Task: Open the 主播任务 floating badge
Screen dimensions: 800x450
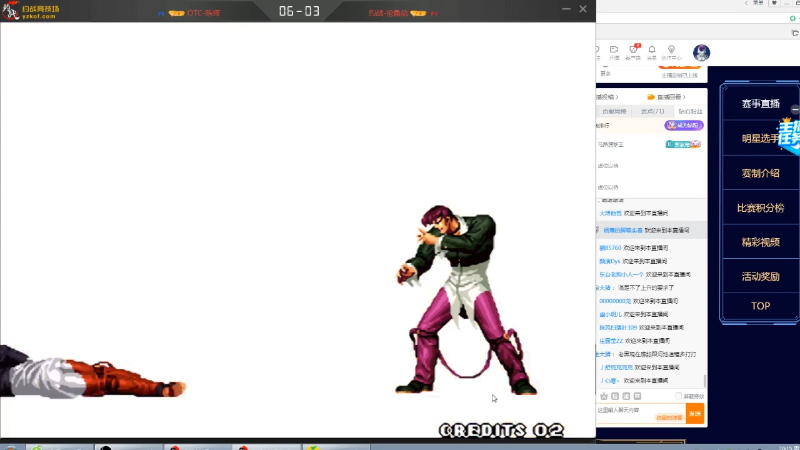Action: point(789,136)
